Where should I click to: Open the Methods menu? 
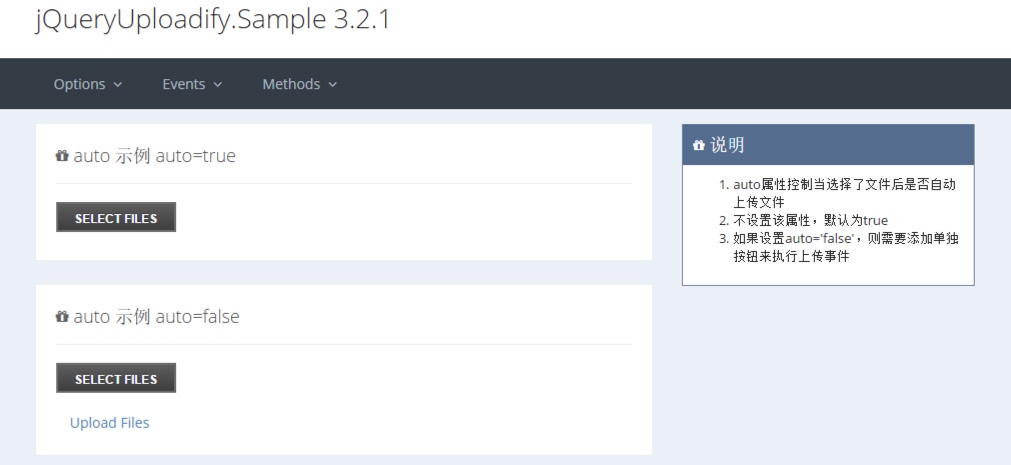(300, 84)
